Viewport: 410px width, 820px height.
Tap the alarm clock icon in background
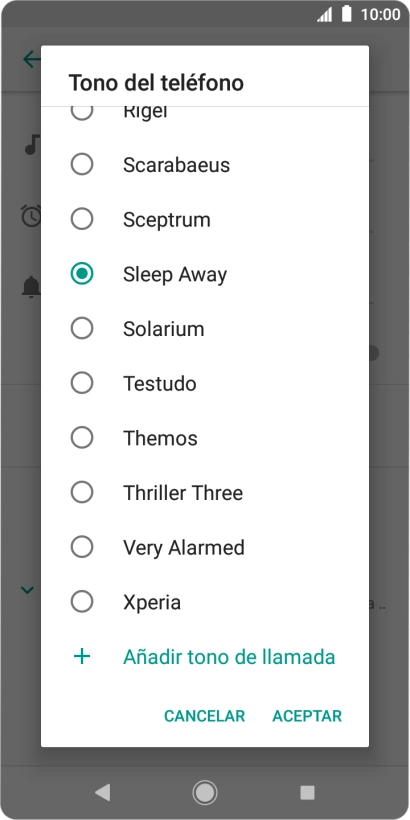31,215
